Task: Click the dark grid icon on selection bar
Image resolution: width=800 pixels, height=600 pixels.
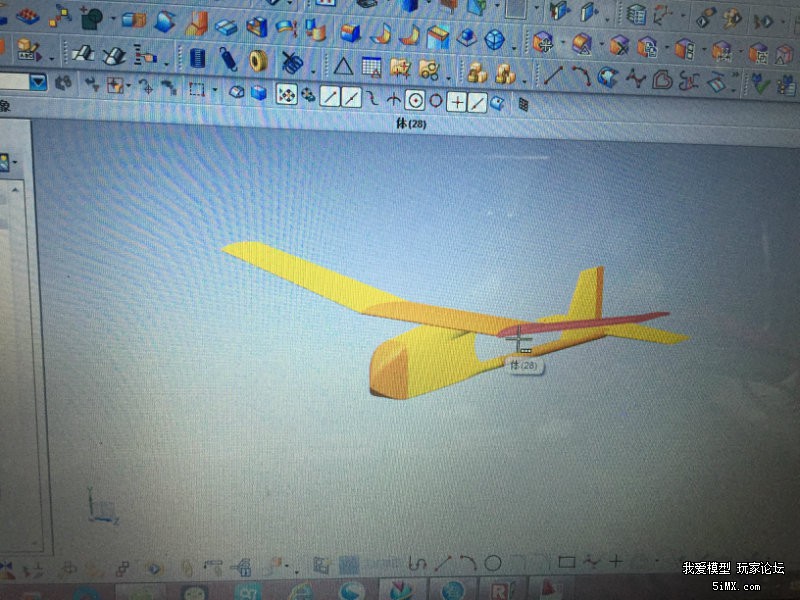Action: point(523,105)
